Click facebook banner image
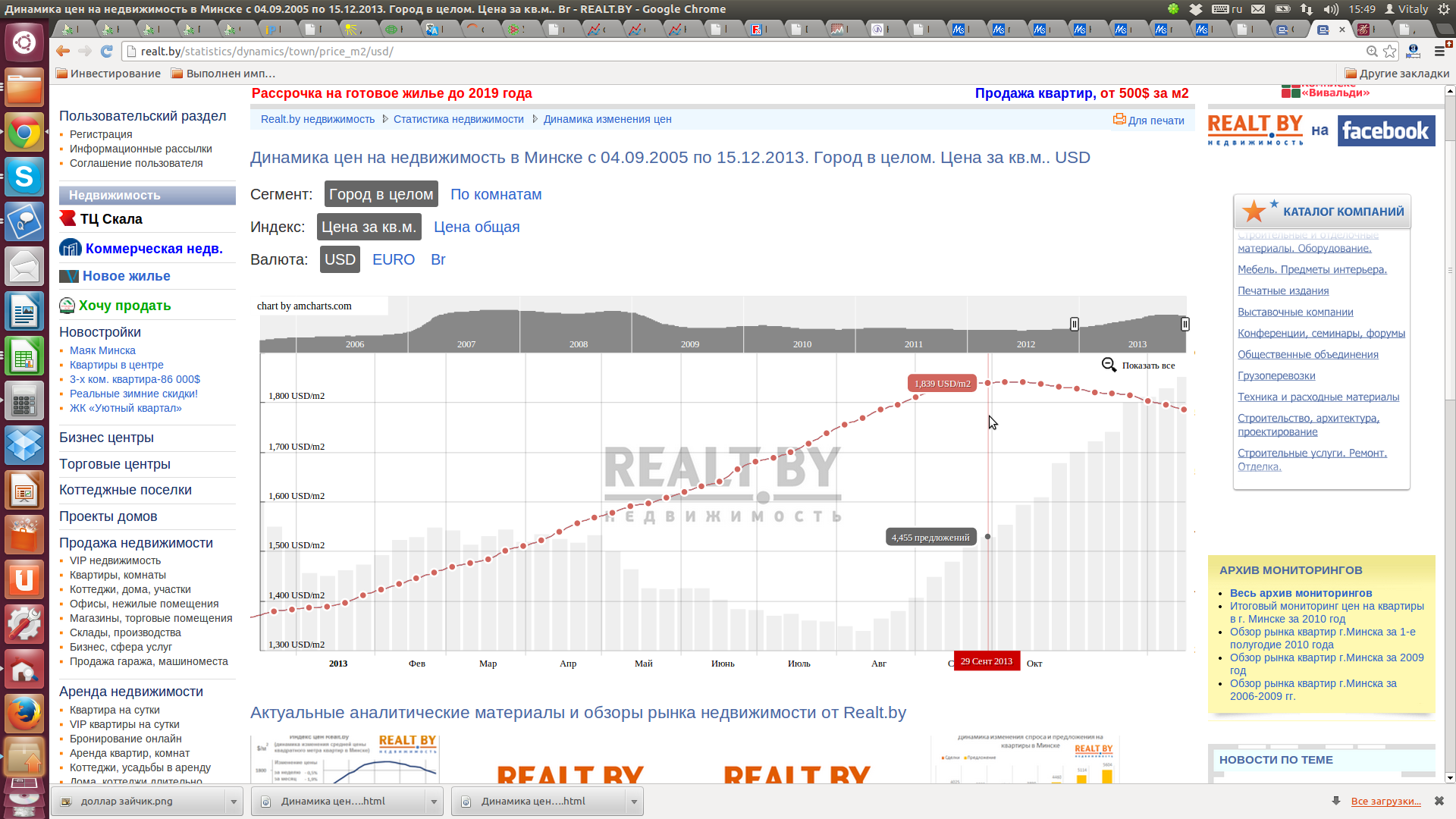The image size is (1456, 819). click(1385, 130)
